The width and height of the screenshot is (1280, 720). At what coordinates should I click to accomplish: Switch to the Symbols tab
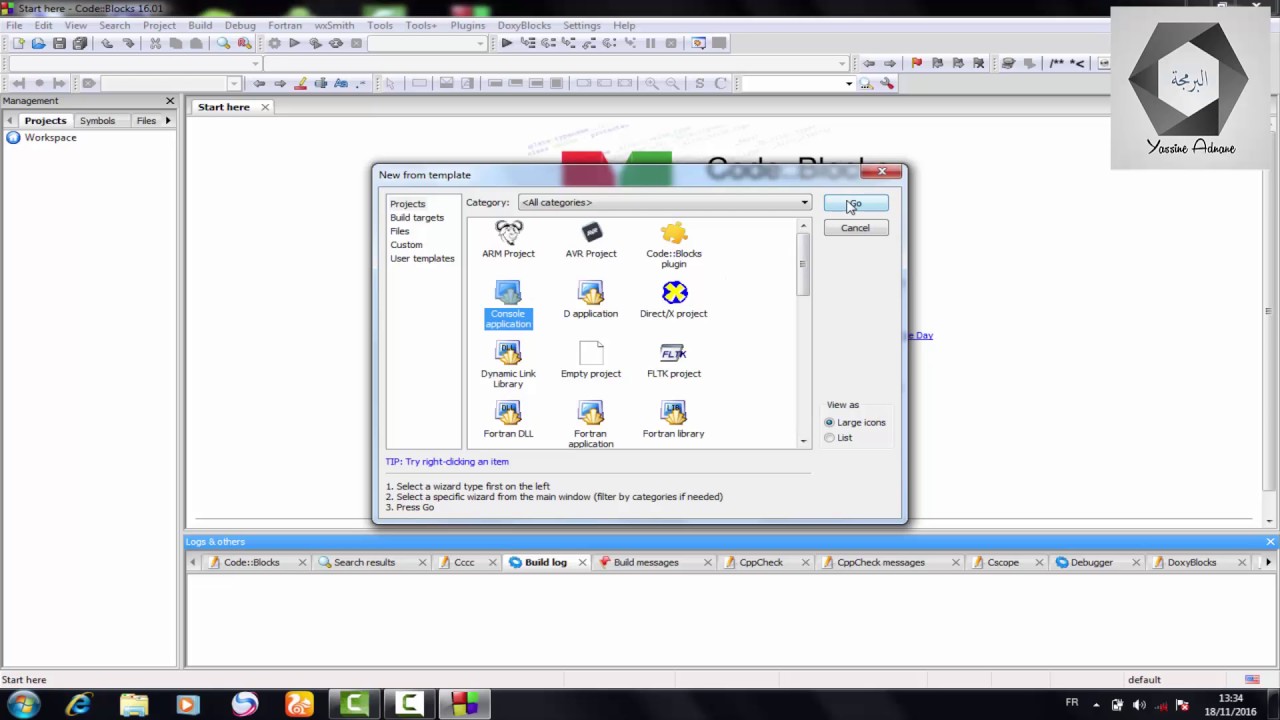pos(97,120)
